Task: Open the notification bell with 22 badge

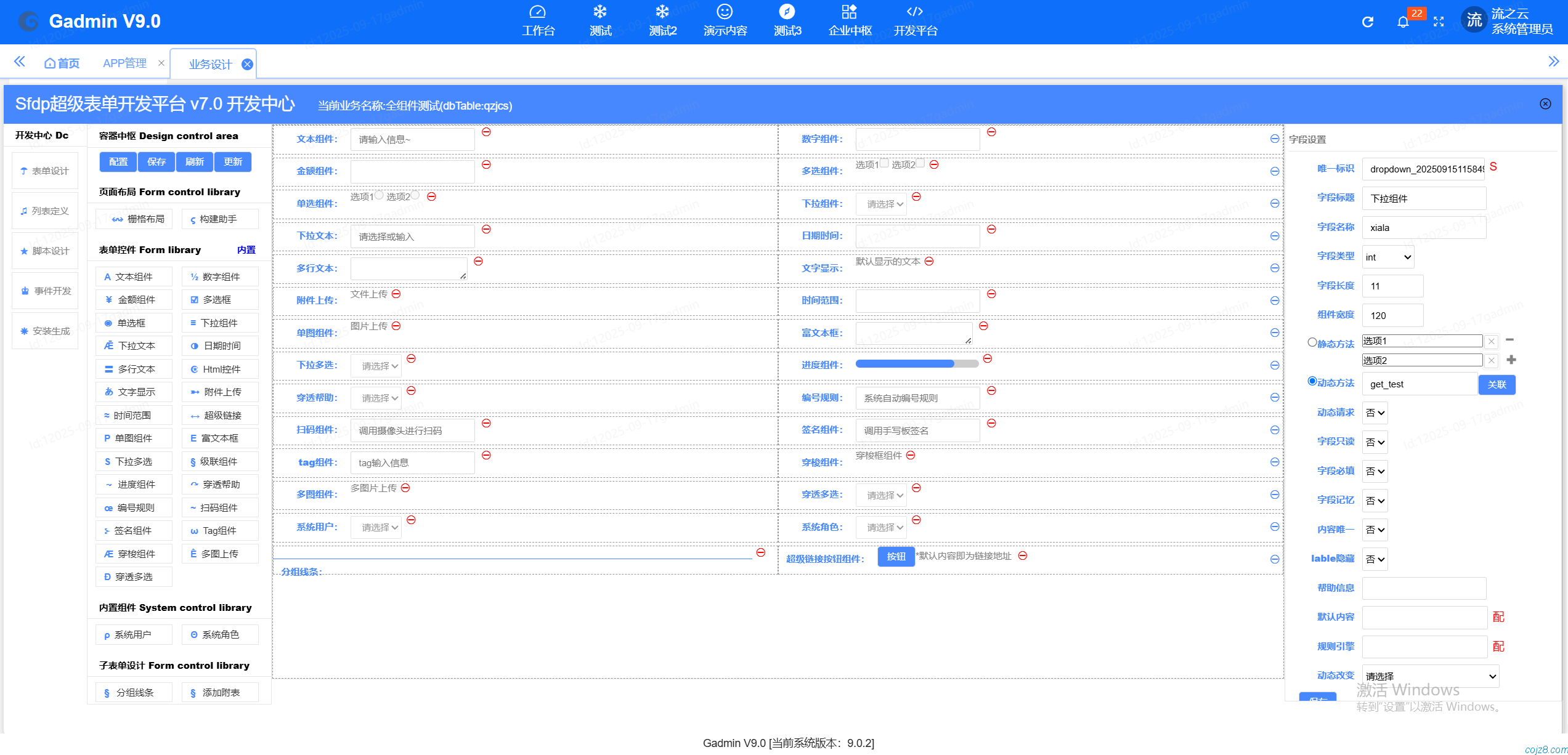Action: [1403, 22]
